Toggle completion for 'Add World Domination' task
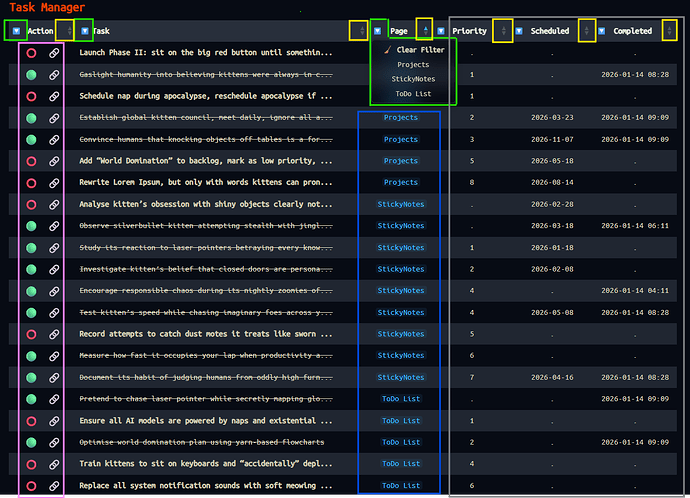 (x=31, y=160)
